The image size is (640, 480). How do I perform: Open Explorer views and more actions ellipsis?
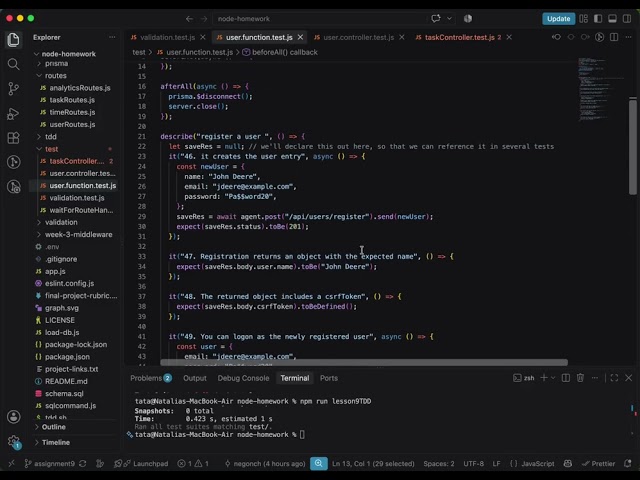[112, 37]
